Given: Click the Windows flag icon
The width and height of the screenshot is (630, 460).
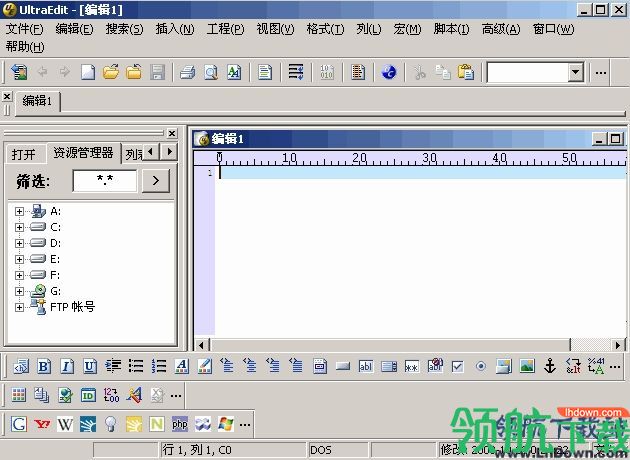Looking at the screenshot, I should coord(226,424).
